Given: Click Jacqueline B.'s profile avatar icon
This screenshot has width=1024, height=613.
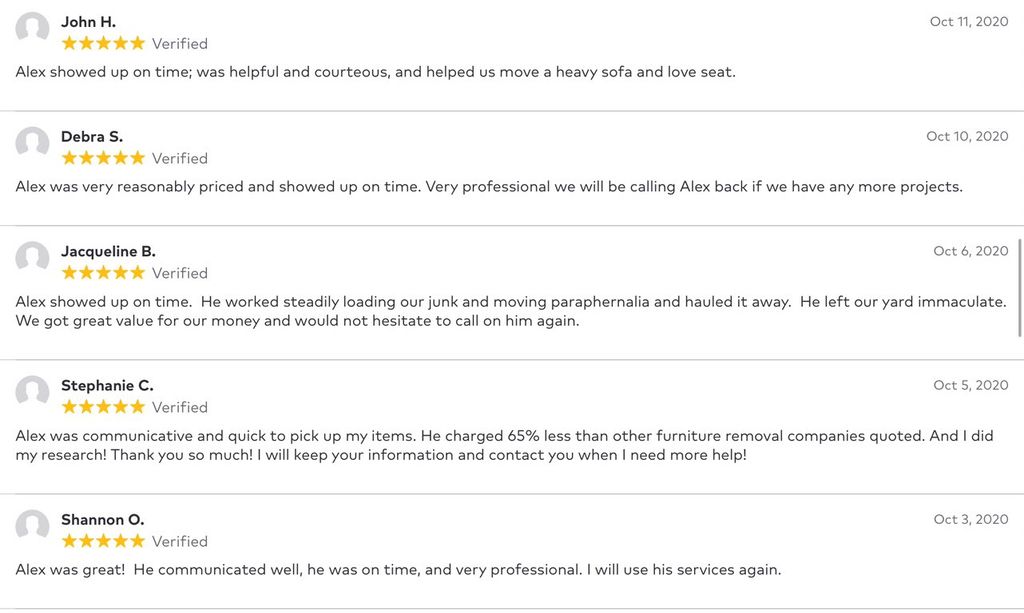Looking at the screenshot, I should 33,259.
